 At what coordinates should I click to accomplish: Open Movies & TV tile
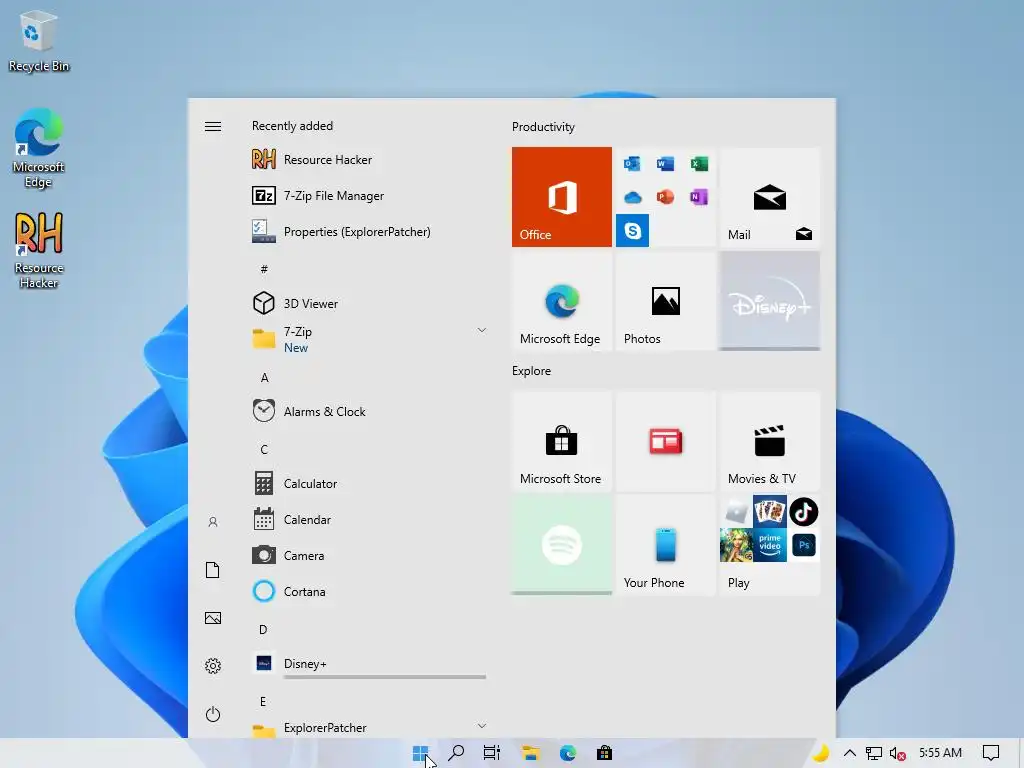tap(769, 441)
